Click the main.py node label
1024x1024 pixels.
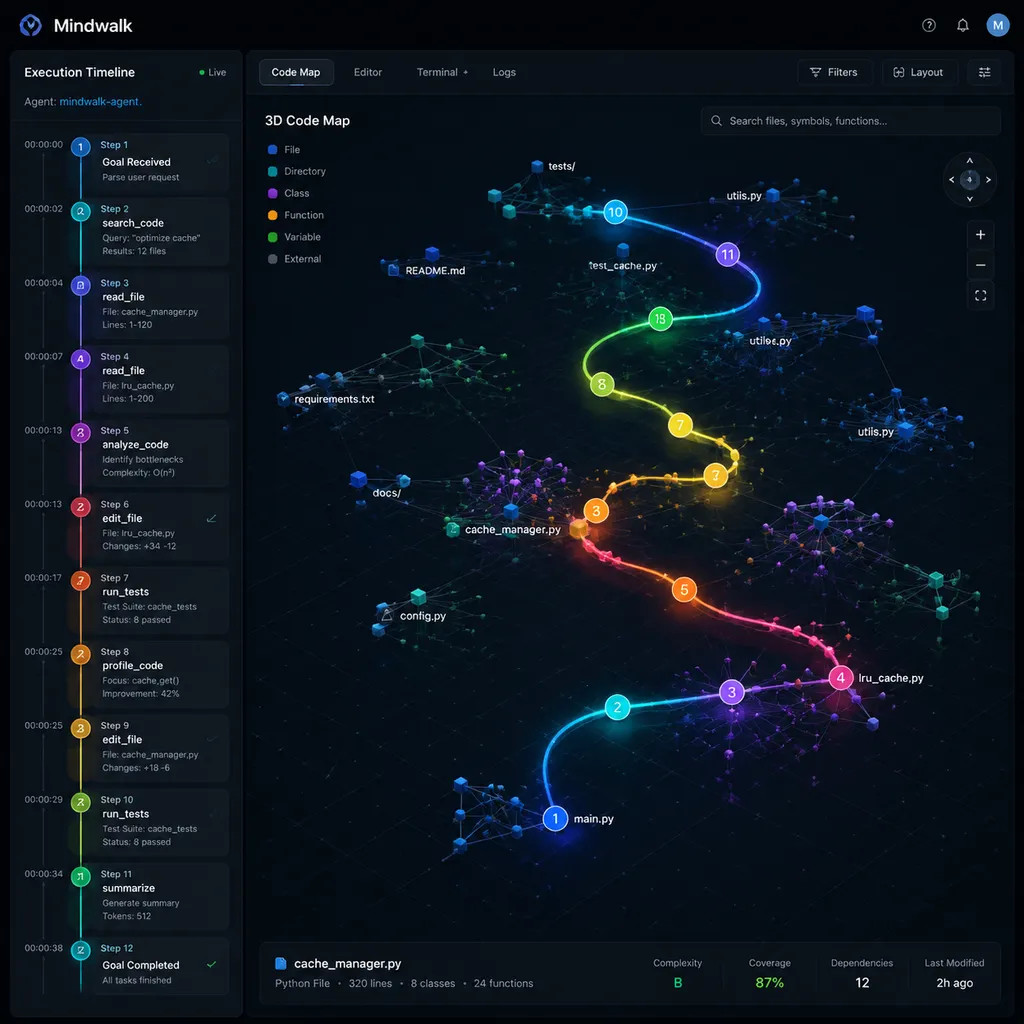pyautogui.click(x=594, y=819)
